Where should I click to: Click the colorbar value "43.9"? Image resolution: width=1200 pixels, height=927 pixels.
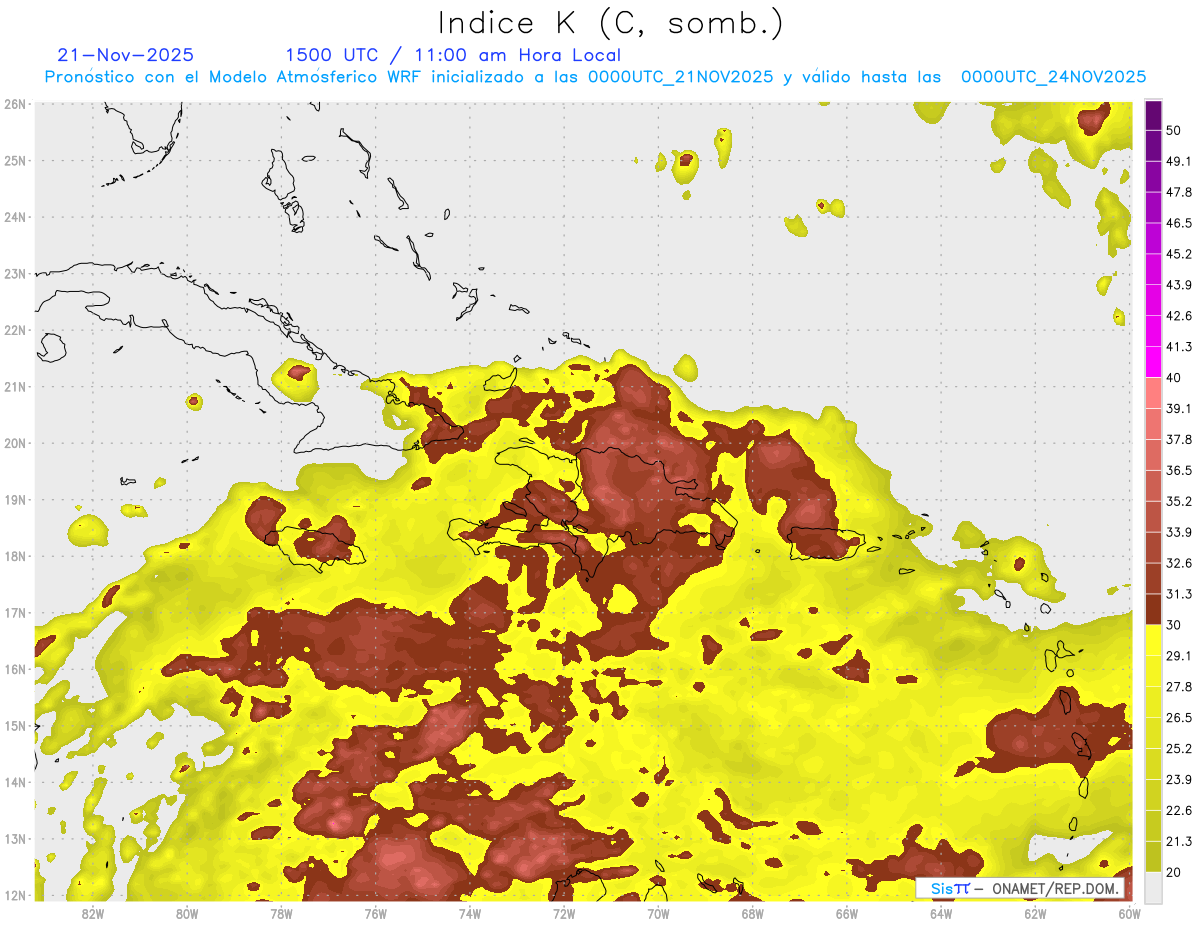(1179, 285)
